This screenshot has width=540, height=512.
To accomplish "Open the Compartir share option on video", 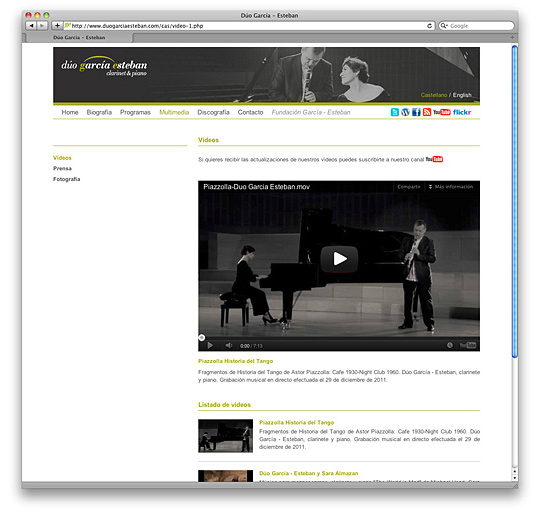I will click(409, 187).
